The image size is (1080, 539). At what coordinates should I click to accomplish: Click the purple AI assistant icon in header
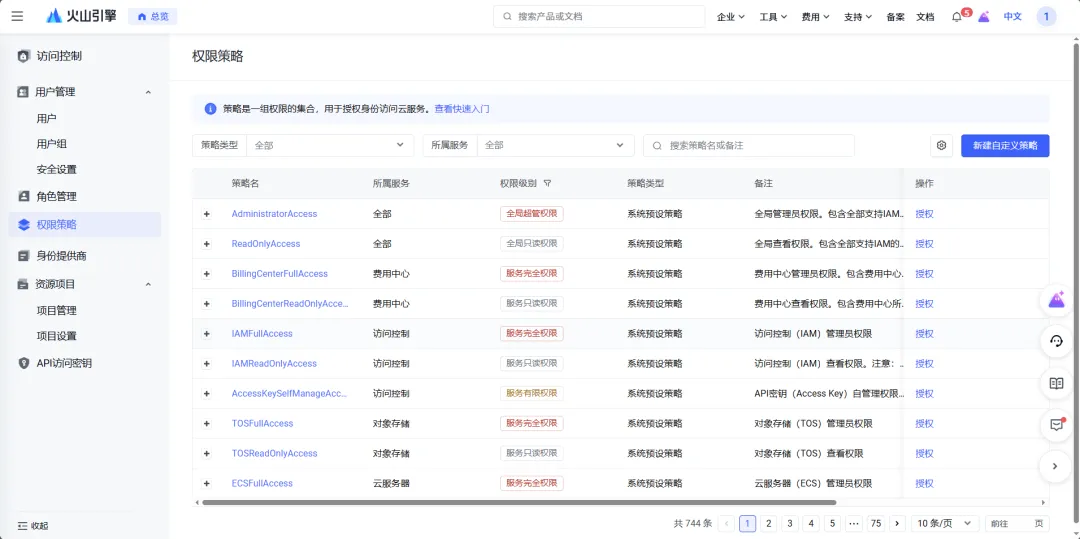(984, 17)
